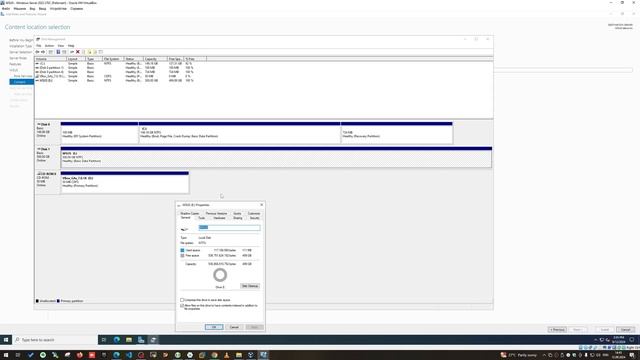The width and height of the screenshot is (640, 360).
Task: Switch to the Previous Versions tab
Action: click(x=216, y=213)
